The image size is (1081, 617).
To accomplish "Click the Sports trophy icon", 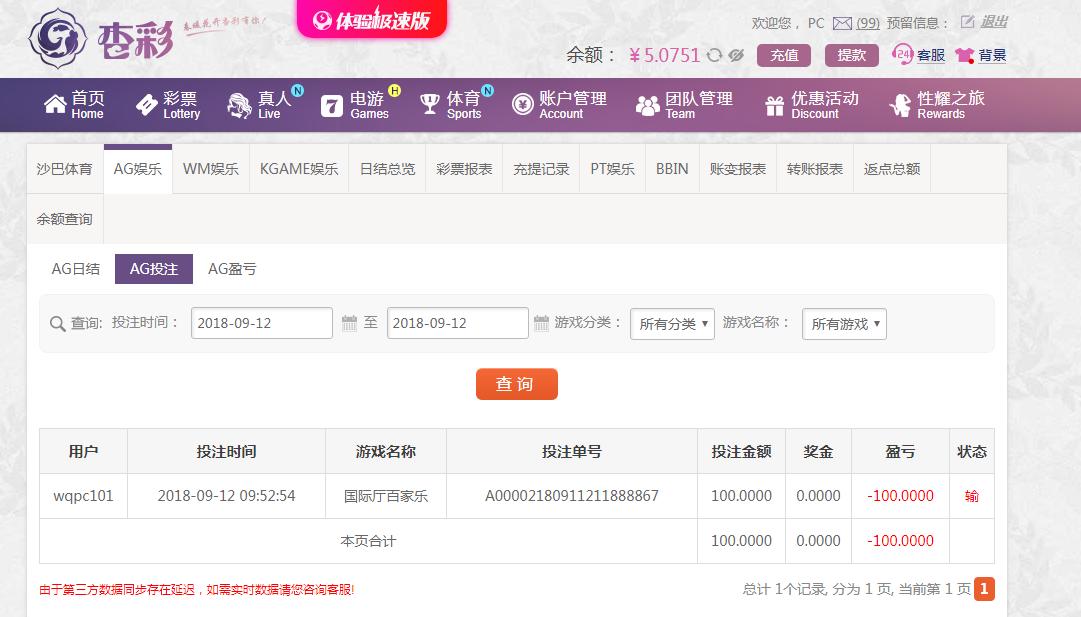I will (x=430, y=105).
